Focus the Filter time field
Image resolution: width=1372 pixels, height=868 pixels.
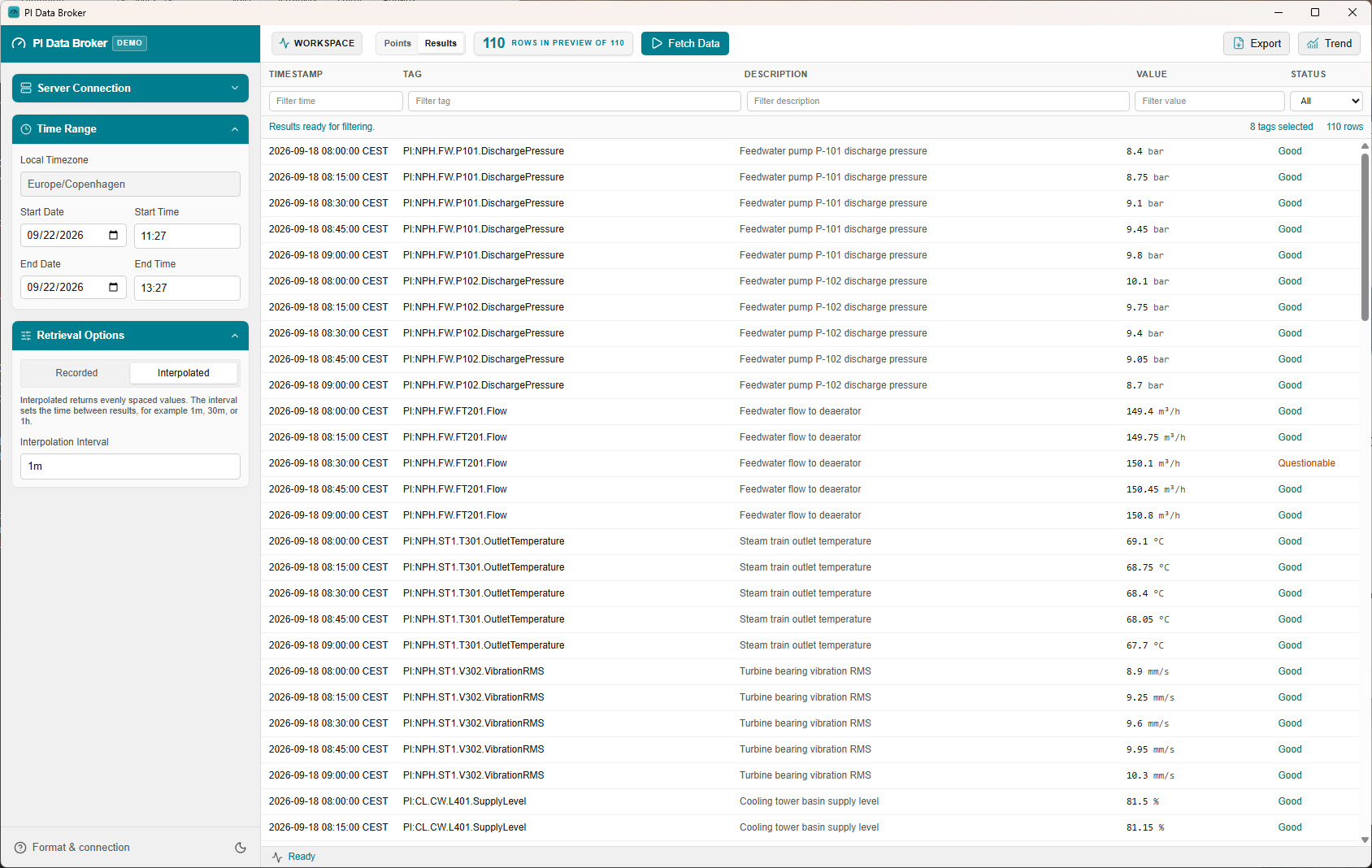coord(336,101)
